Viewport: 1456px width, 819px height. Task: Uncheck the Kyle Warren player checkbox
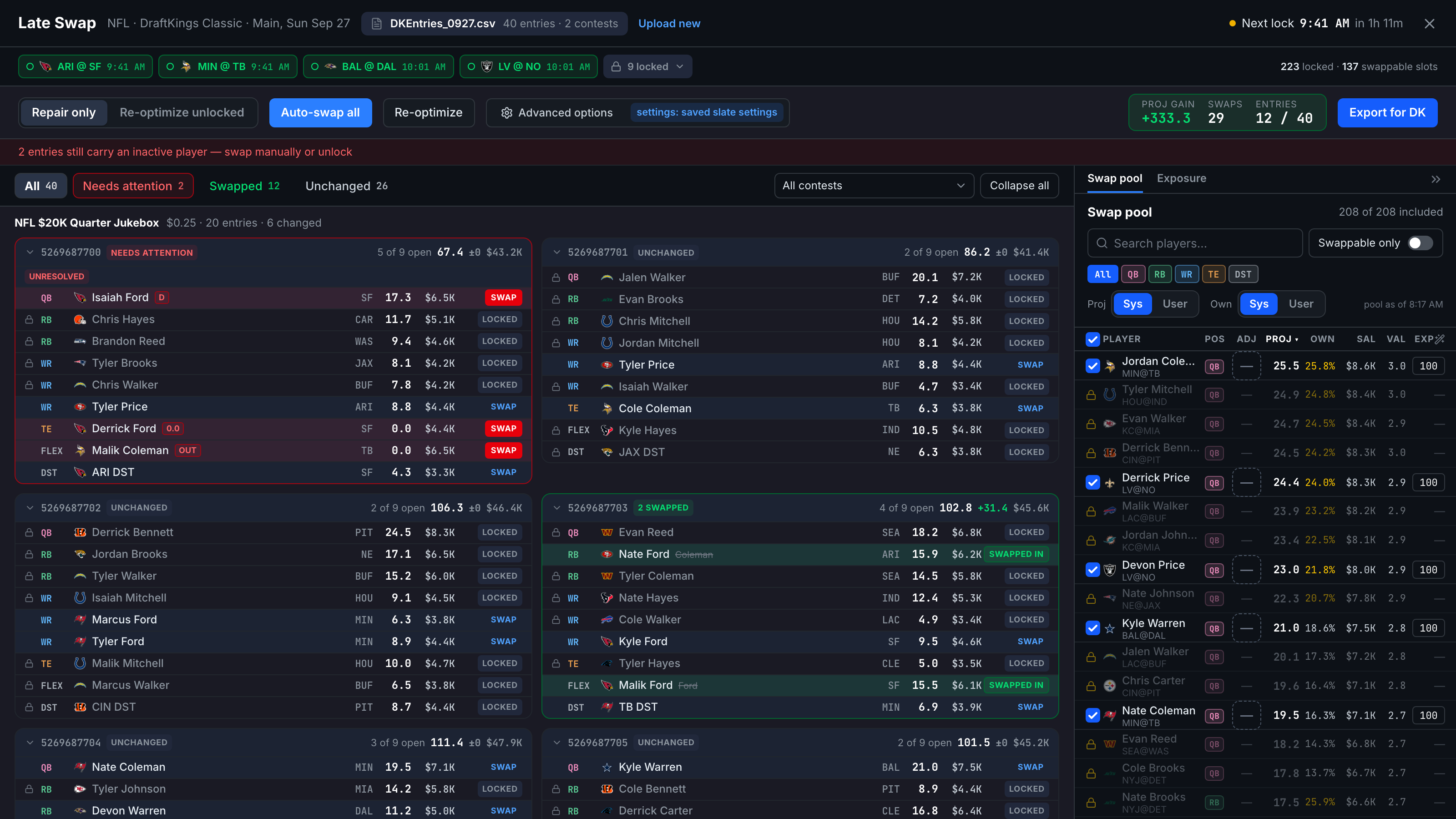pos(1092,628)
